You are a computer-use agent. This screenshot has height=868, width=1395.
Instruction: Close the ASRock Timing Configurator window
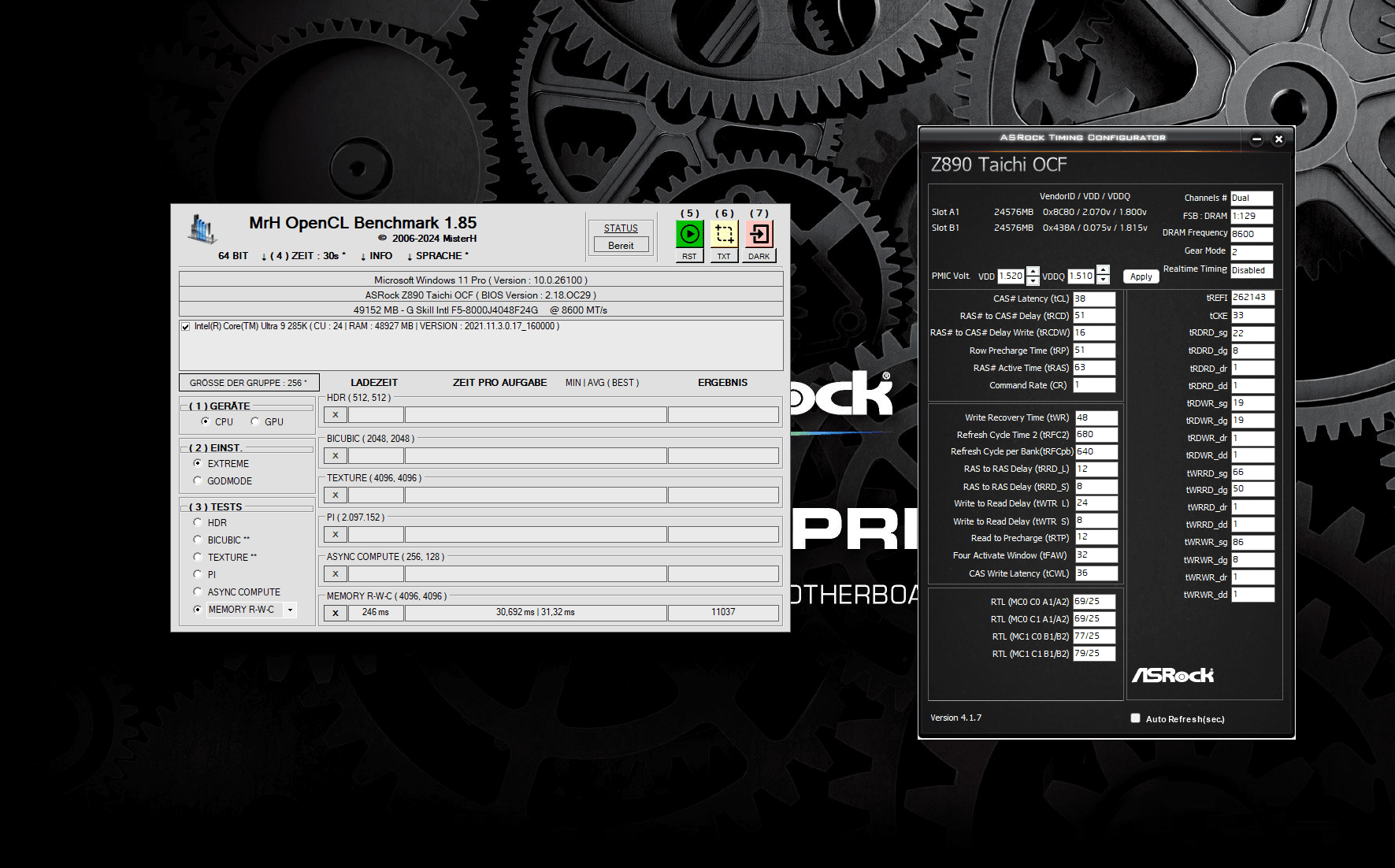1278,139
